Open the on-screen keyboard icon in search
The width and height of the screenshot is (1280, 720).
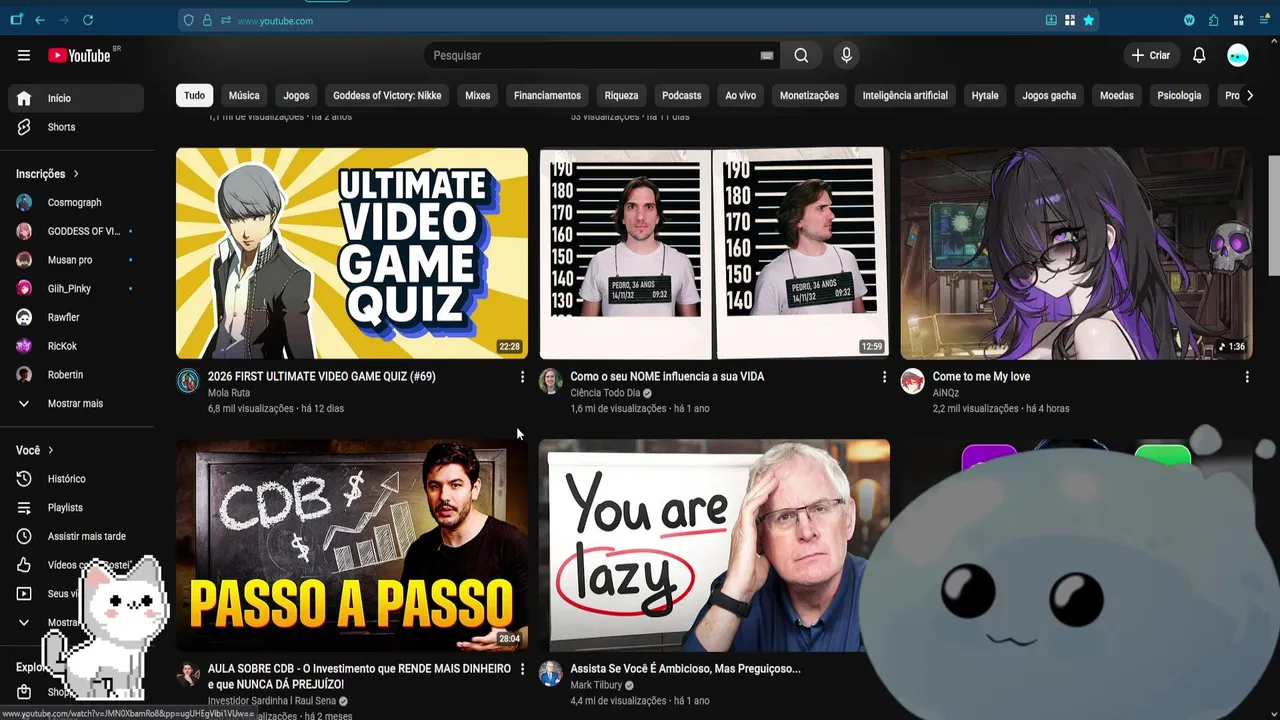point(767,56)
